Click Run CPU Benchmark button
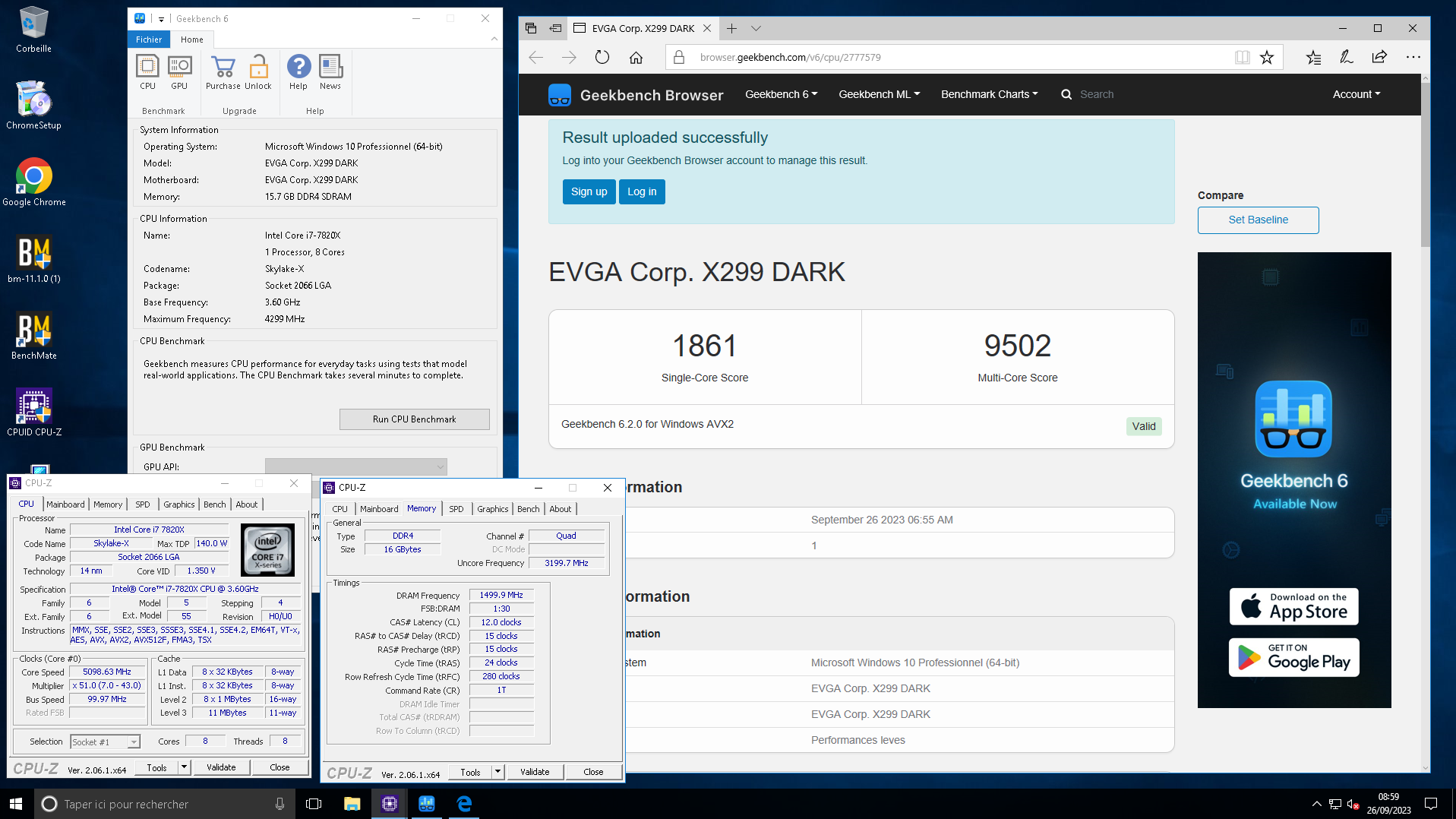This screenshot has height=819, width=1456. pos(414,419)
